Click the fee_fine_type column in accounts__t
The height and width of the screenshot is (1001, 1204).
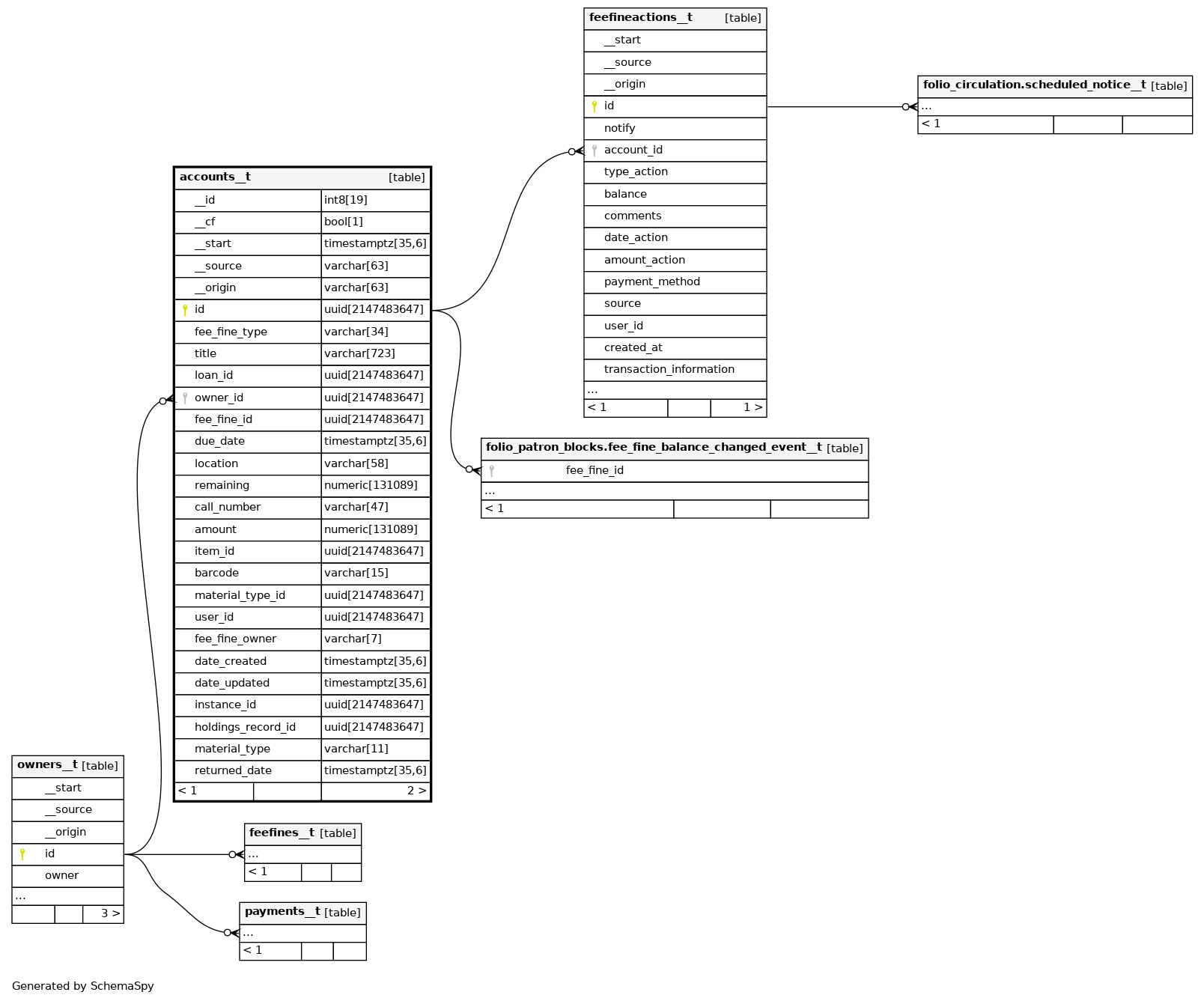point(231,332)
